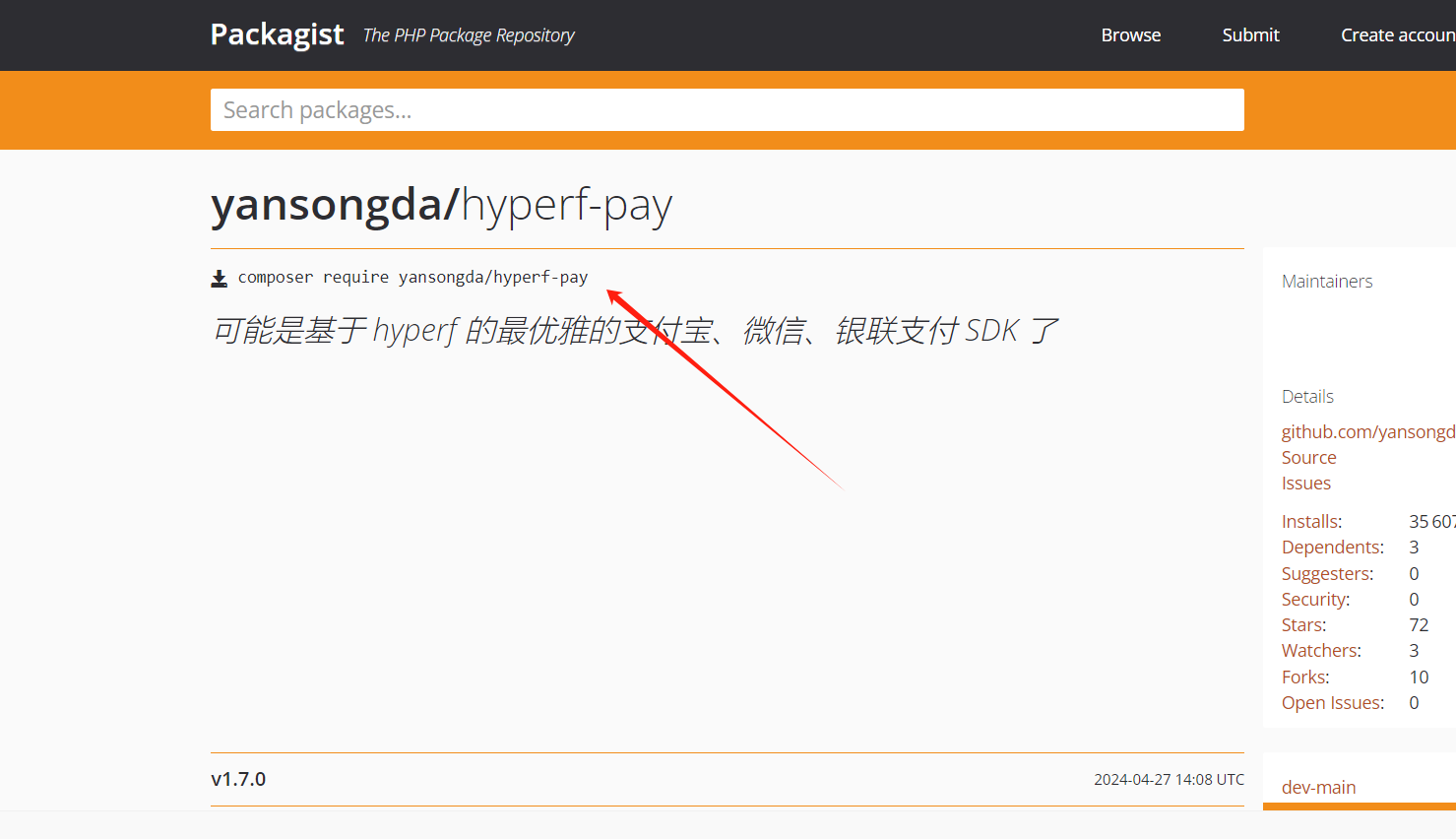Click the hyperf-pay package name in title
The height and width of the screenshot is (839, 1456).
[567, 206]
